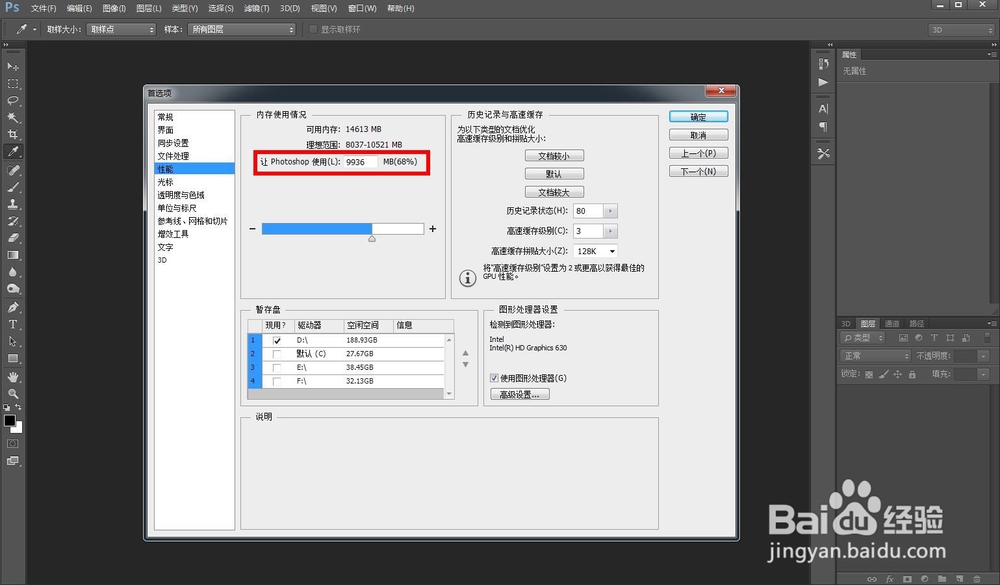This screenshot has width=1000, height=585.
Task: Click the minus button of memory slider
Action: [x=253, y=228]
